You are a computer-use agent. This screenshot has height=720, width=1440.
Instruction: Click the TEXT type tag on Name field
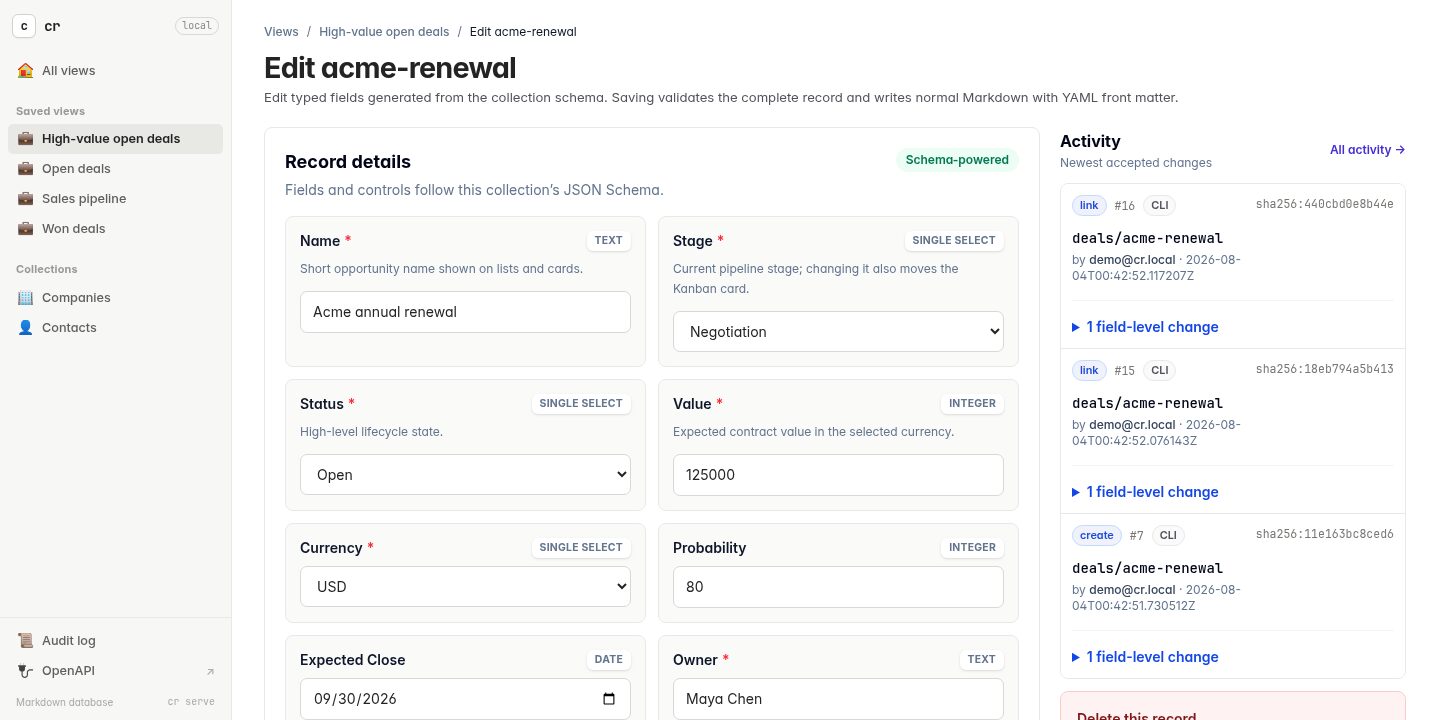608,241
